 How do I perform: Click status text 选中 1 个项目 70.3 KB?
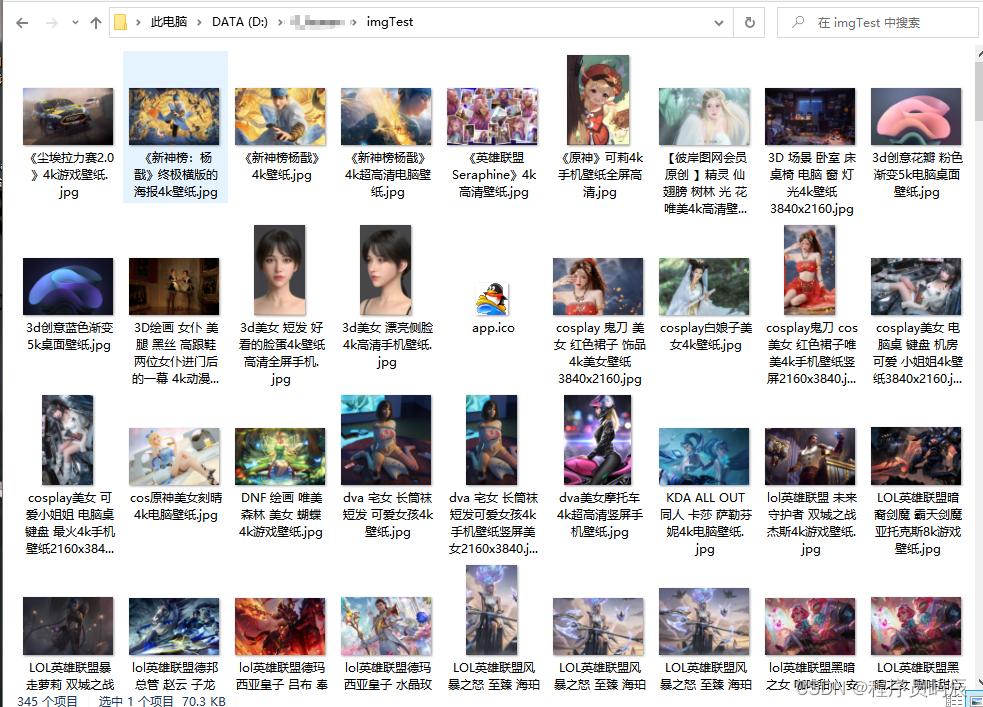pyautogui.click(x=162, y=701)
